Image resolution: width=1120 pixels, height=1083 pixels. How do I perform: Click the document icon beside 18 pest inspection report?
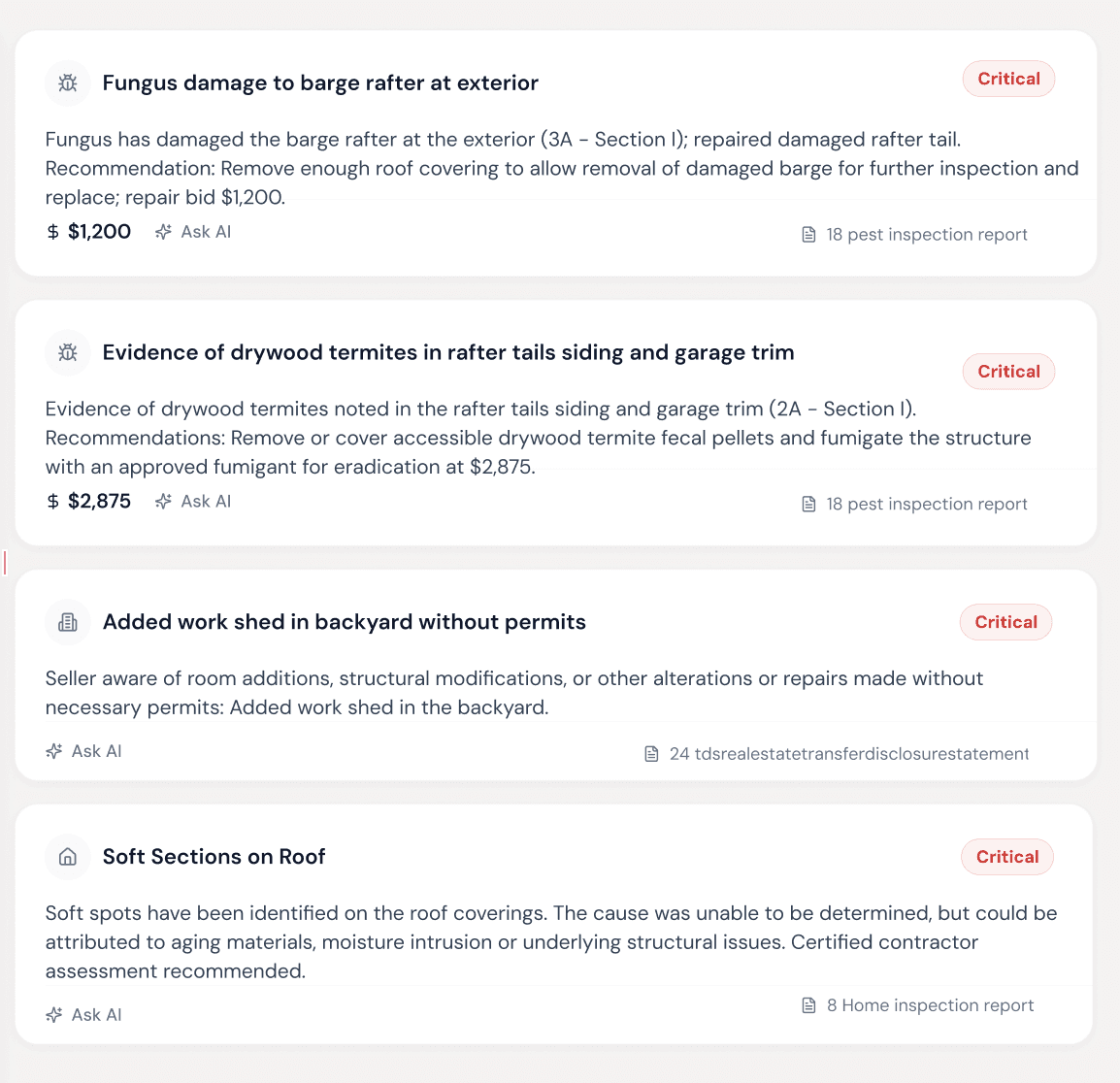(x=808, y=234)
